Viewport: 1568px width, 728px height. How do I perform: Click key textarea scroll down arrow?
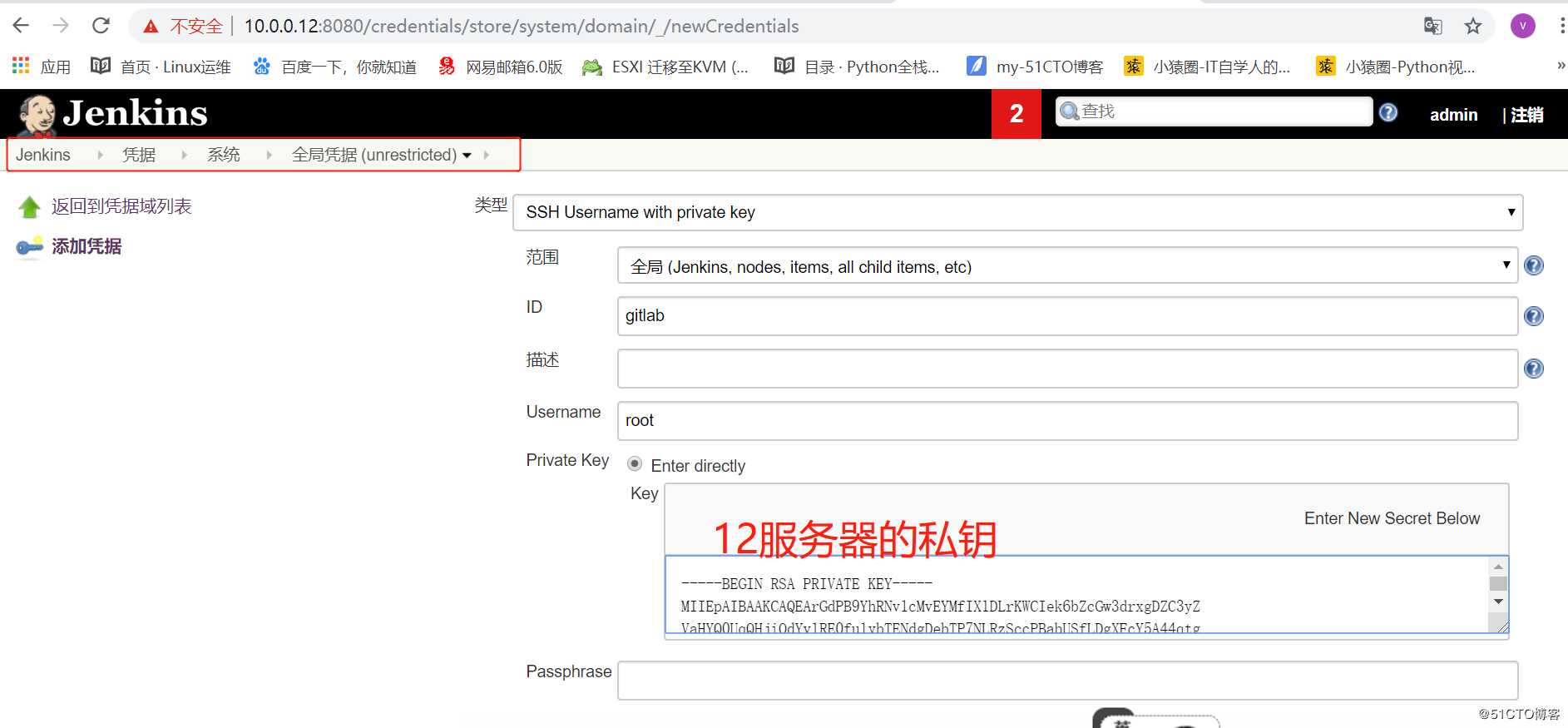pos(1498,602)
